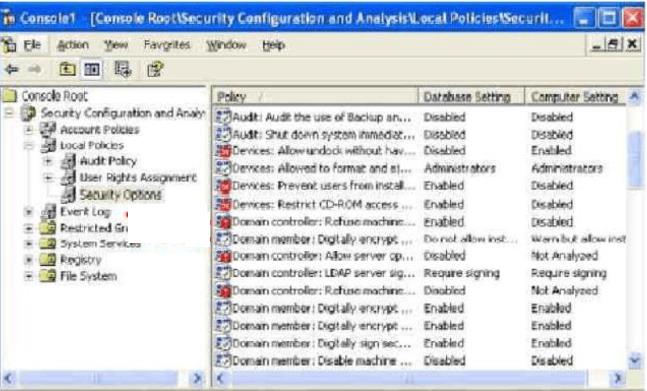This screenshot has width=647, height=391.
Task: Select Domain member: Digitally sign secure policy
Action: (x=322, y=343)
